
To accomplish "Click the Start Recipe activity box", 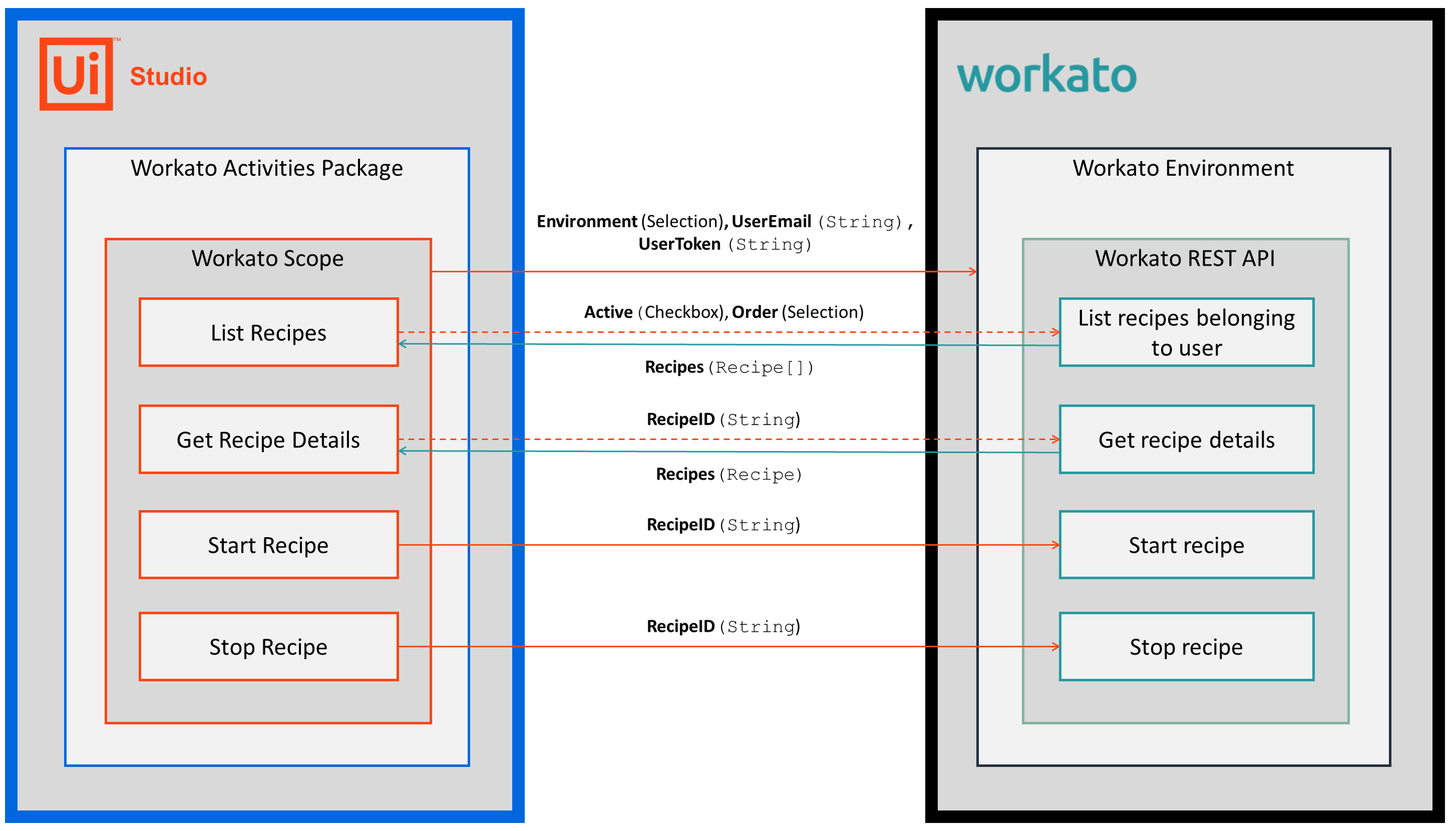I will [x=268, y=545].
